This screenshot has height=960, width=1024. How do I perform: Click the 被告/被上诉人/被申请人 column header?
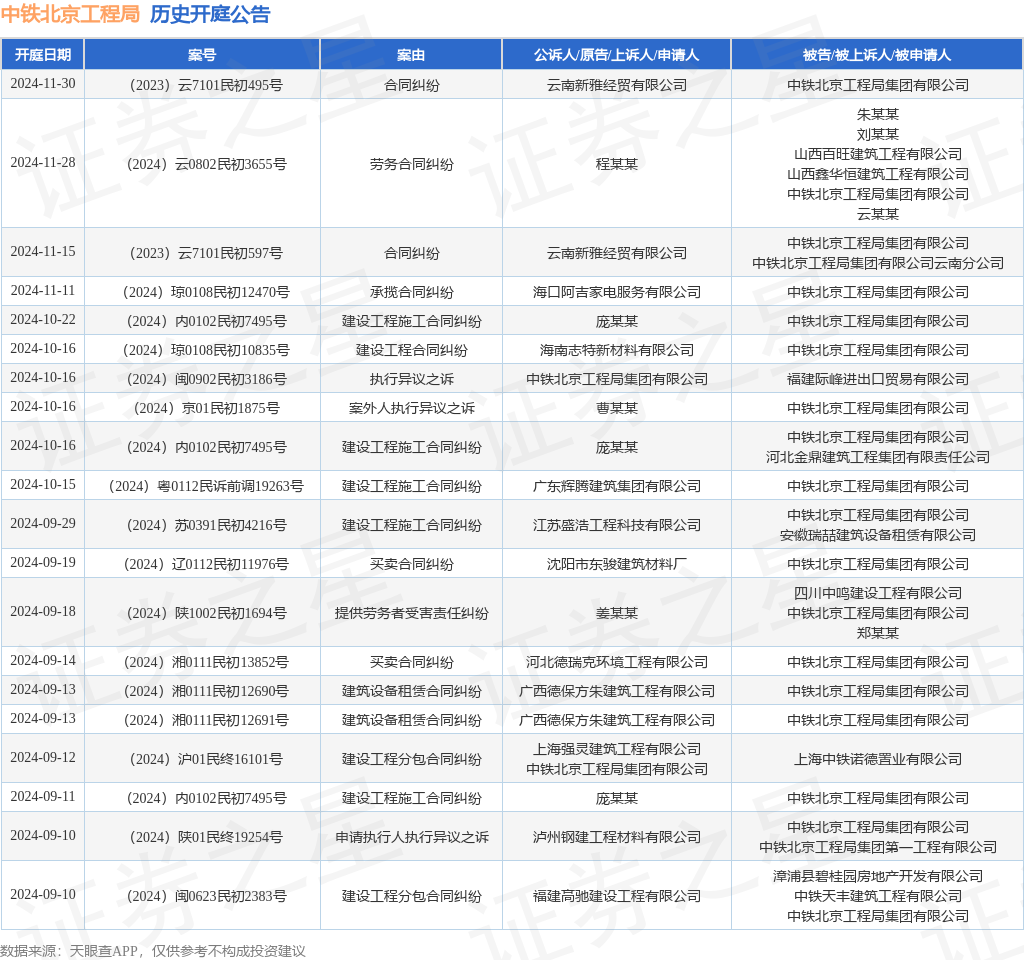pyautogui.click(x=877, y=55)
